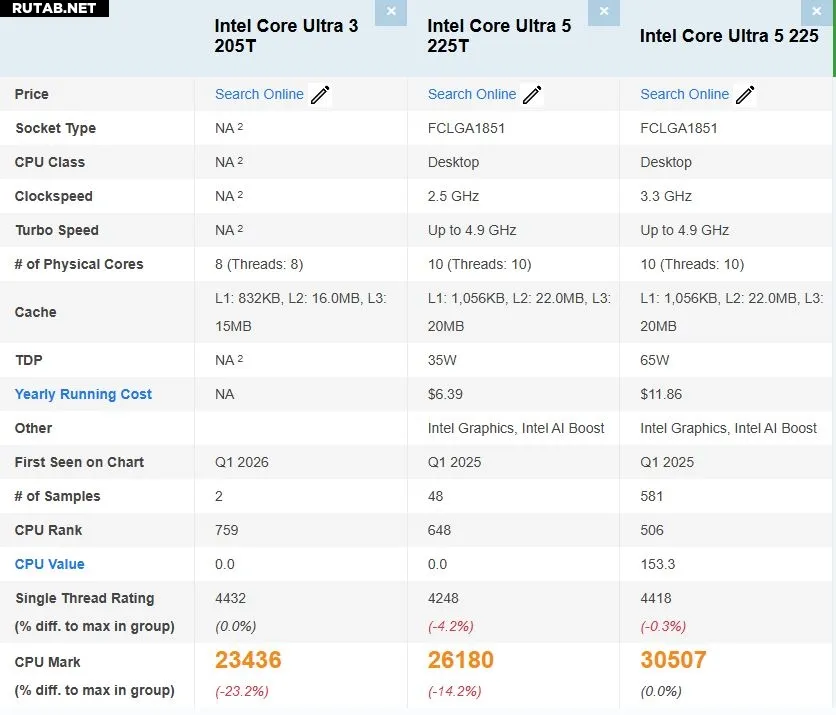836x715 pixels.
Task: Select the Intel Core Ultra 3 205T heading
Action: coord(286,36)
